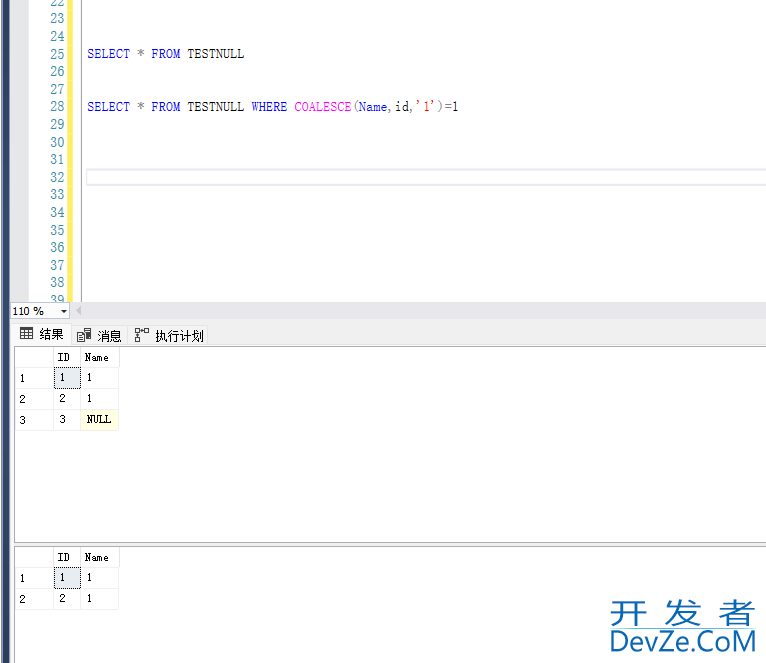Image resolution: width=766 pixels, height=663 pixels.
Task: Click the message icon on 消息 tab
Action: pyautogui.click(x=84, y=335)
